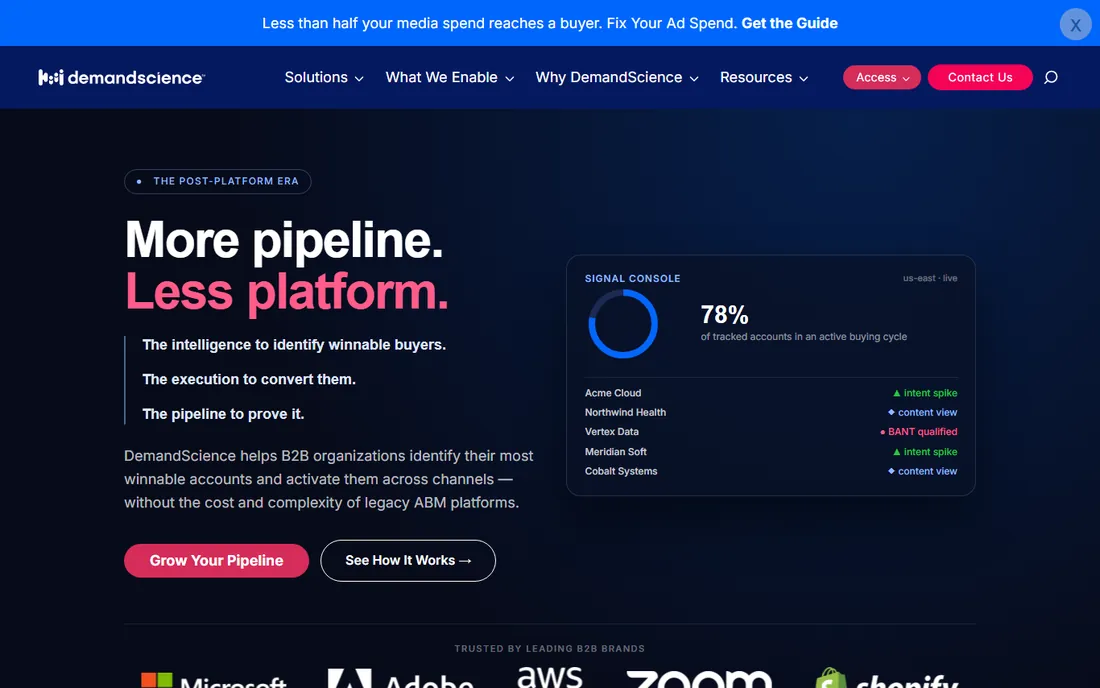Open the Access dropdown button
This screenshot has width=1100, height=688.
pyautogui.click(x=882, y=77)
